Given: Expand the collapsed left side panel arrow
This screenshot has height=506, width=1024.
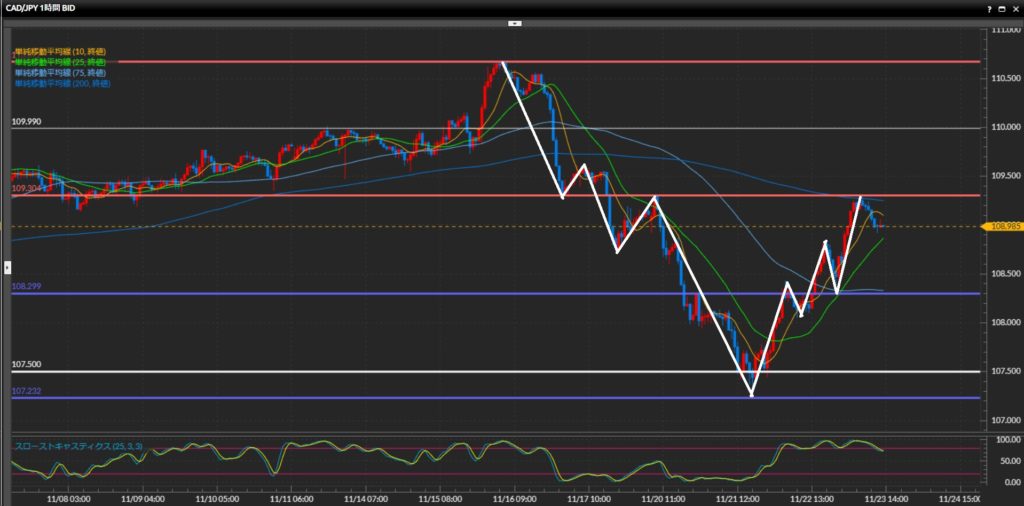Looking at the screenshot, I should point(6,267).
